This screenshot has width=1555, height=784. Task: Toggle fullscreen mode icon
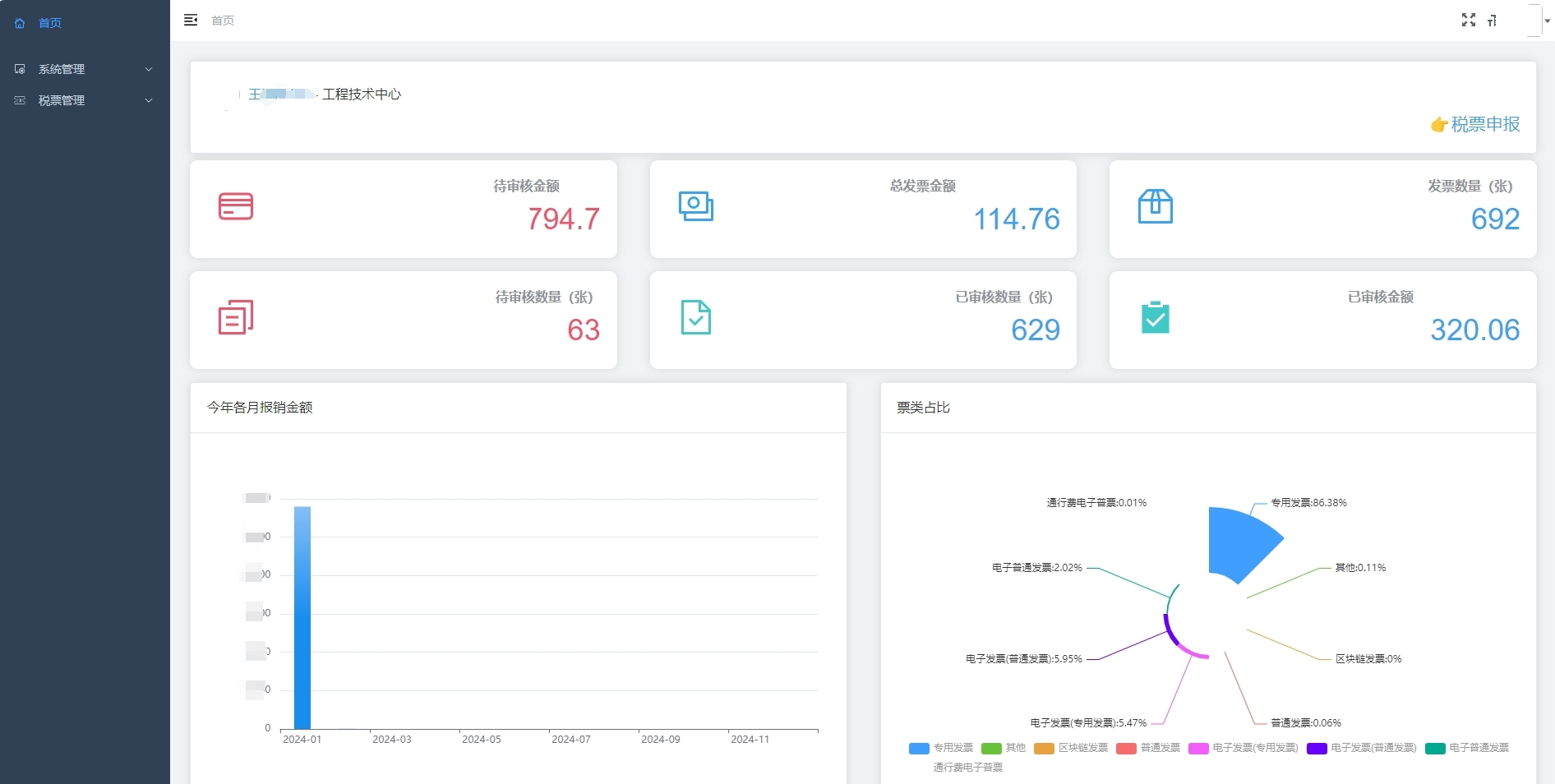pos(1469,20)
